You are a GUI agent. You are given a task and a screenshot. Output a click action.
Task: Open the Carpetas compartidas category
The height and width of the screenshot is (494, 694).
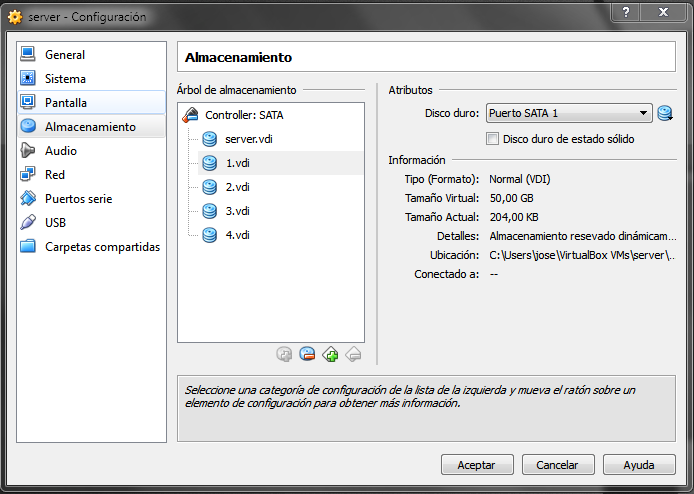coord(91,247)
